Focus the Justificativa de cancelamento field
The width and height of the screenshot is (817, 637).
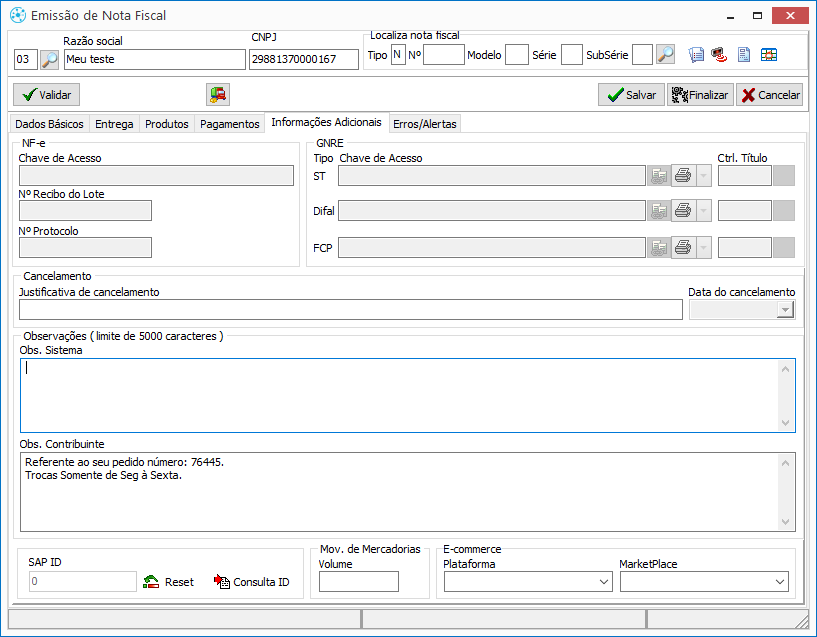point(351,310)
